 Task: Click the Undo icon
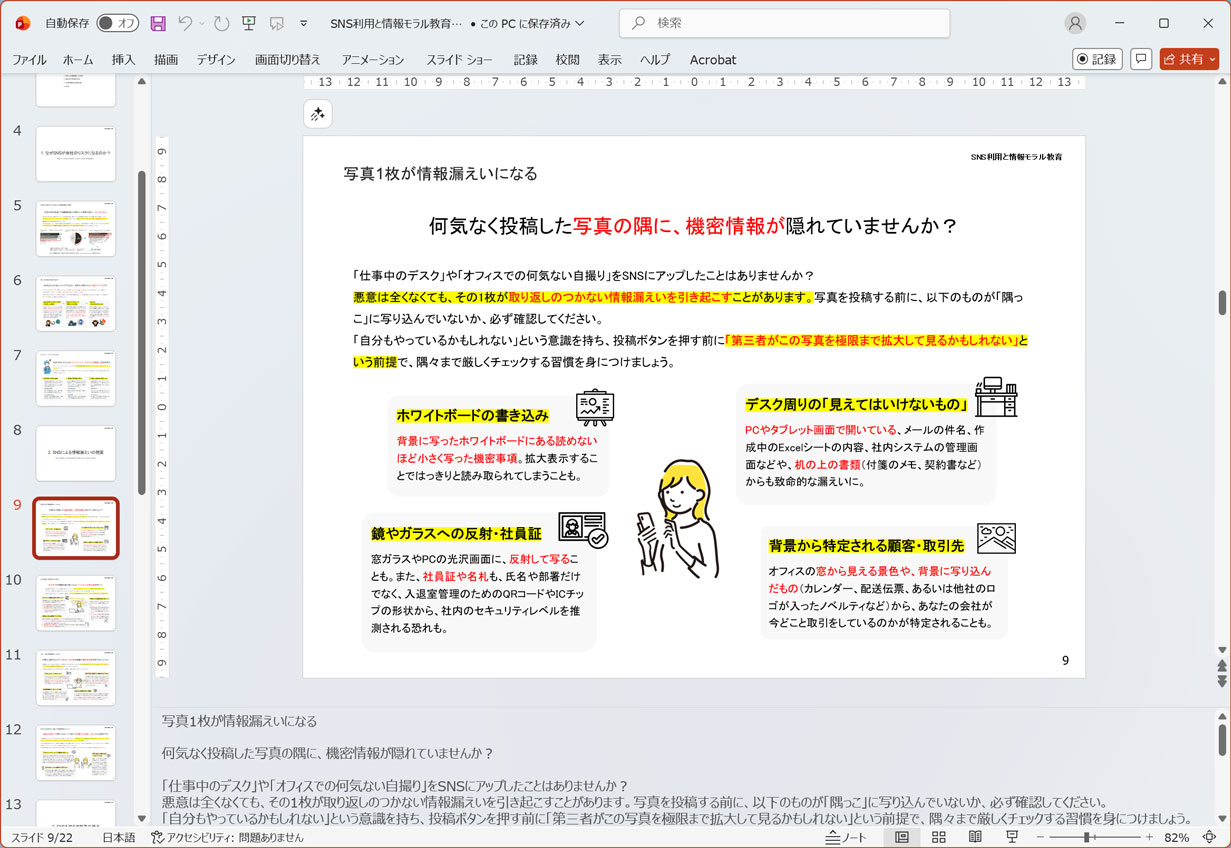pyautogui.click(x=184, y=23)
